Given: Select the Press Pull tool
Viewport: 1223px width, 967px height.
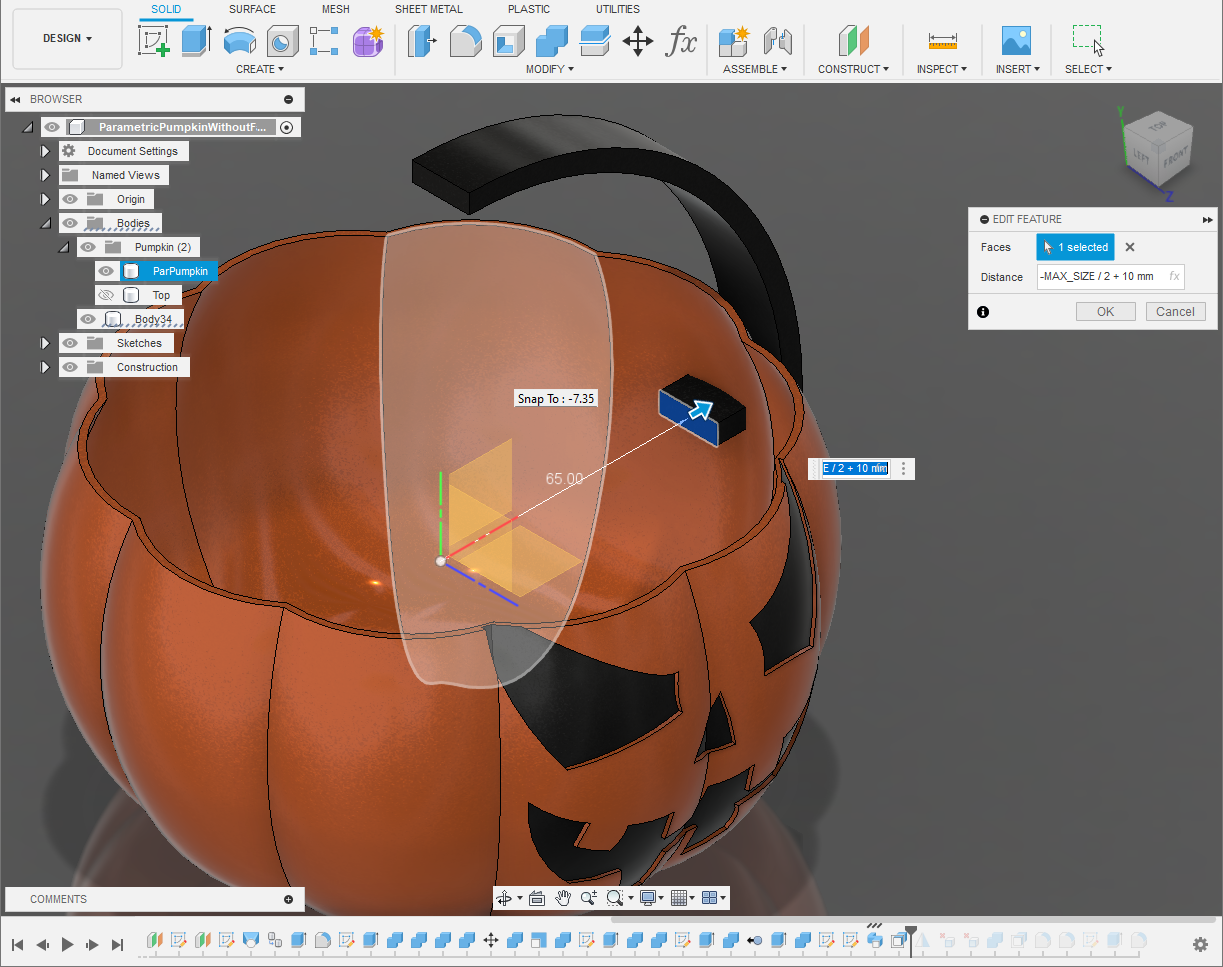Looking at the screenshot, I should pos(423,41).
